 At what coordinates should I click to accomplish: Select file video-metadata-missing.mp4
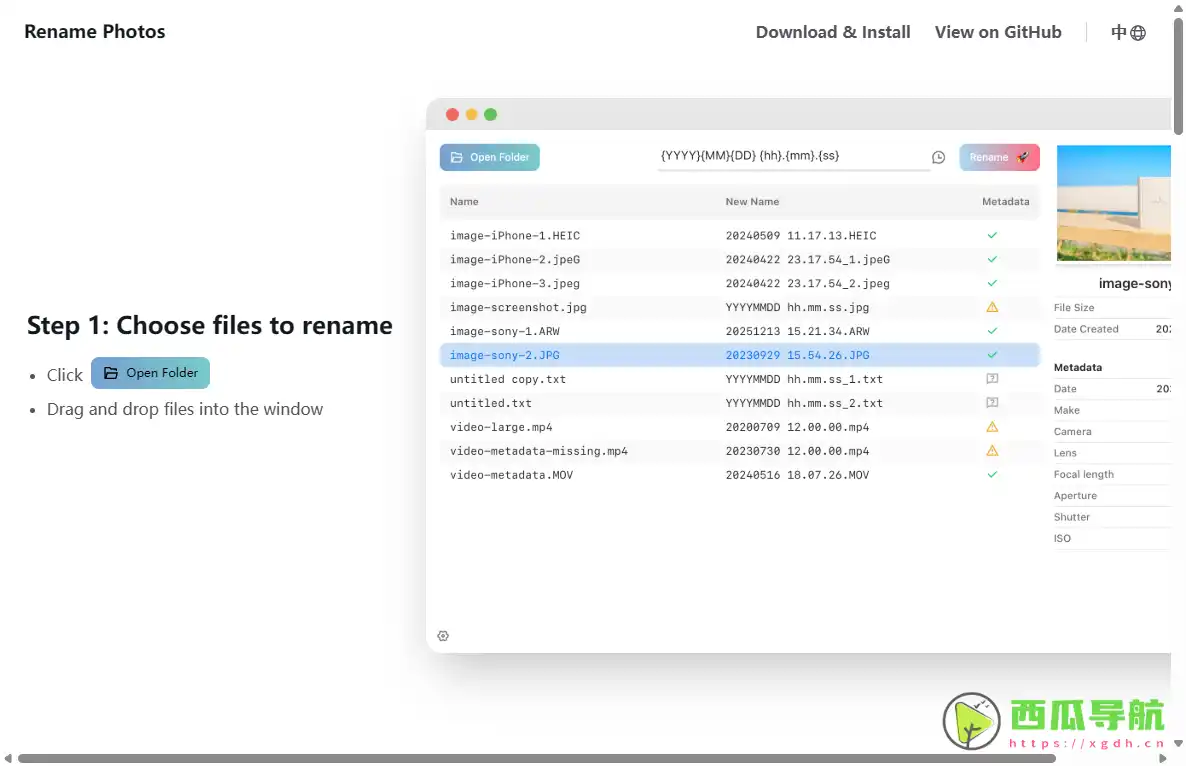click(x=539, y=451)
